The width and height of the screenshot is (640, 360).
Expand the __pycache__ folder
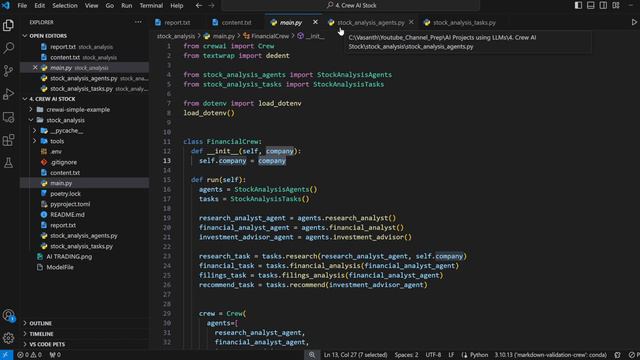pyautogui.click(x=67, y=131)
